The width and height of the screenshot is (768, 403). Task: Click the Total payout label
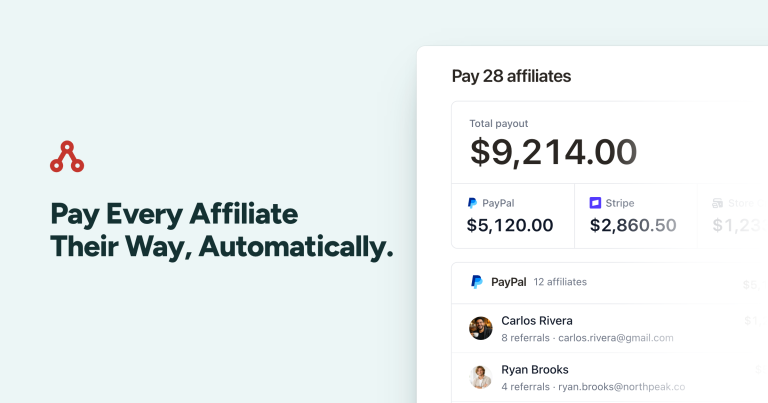(x=499, y=124)
